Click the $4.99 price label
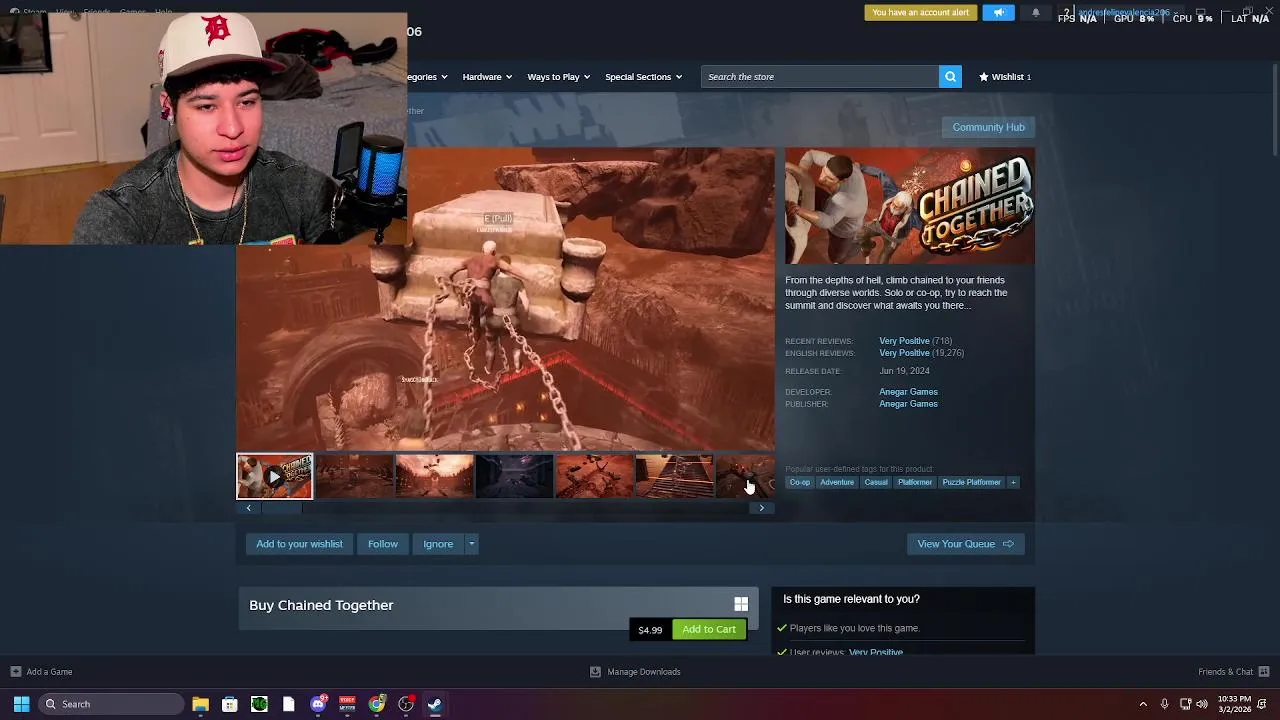The height and width of the screenshot is (720, 1280). tap(650, 630)
